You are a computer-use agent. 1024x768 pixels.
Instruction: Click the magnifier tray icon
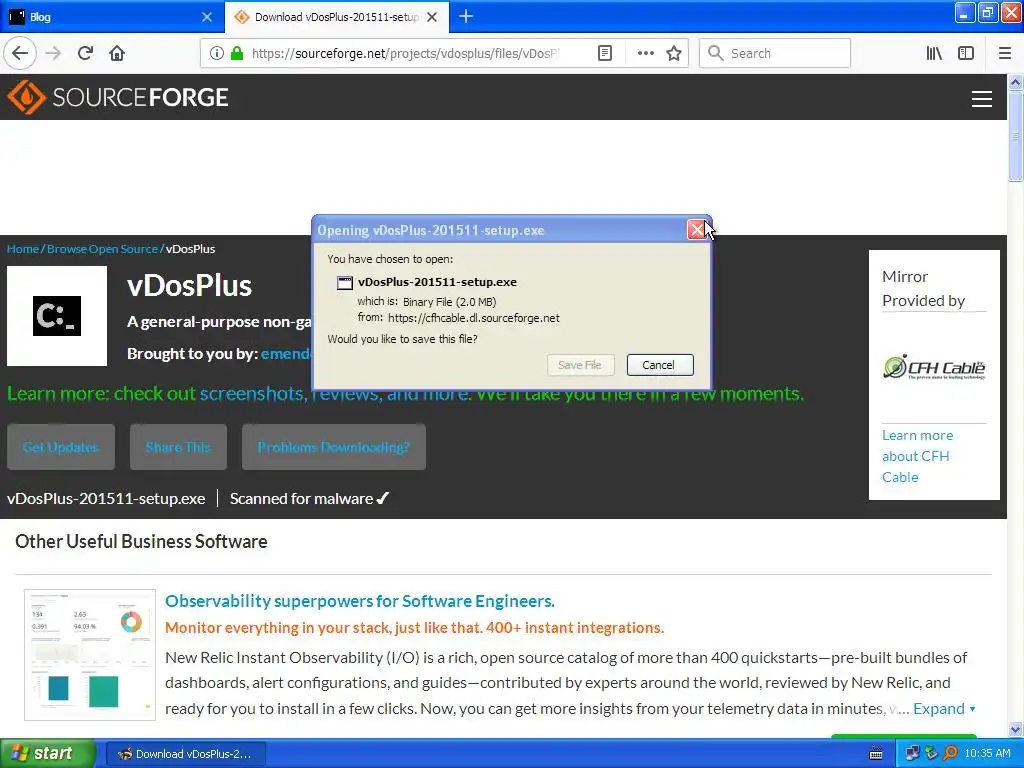point(950,754)
